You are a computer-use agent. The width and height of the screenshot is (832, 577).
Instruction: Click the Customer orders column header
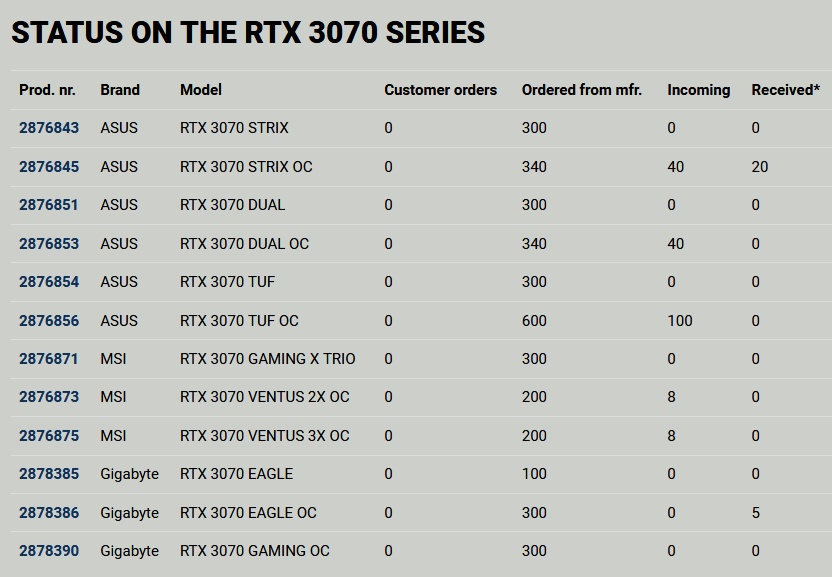tap(440, 90)
